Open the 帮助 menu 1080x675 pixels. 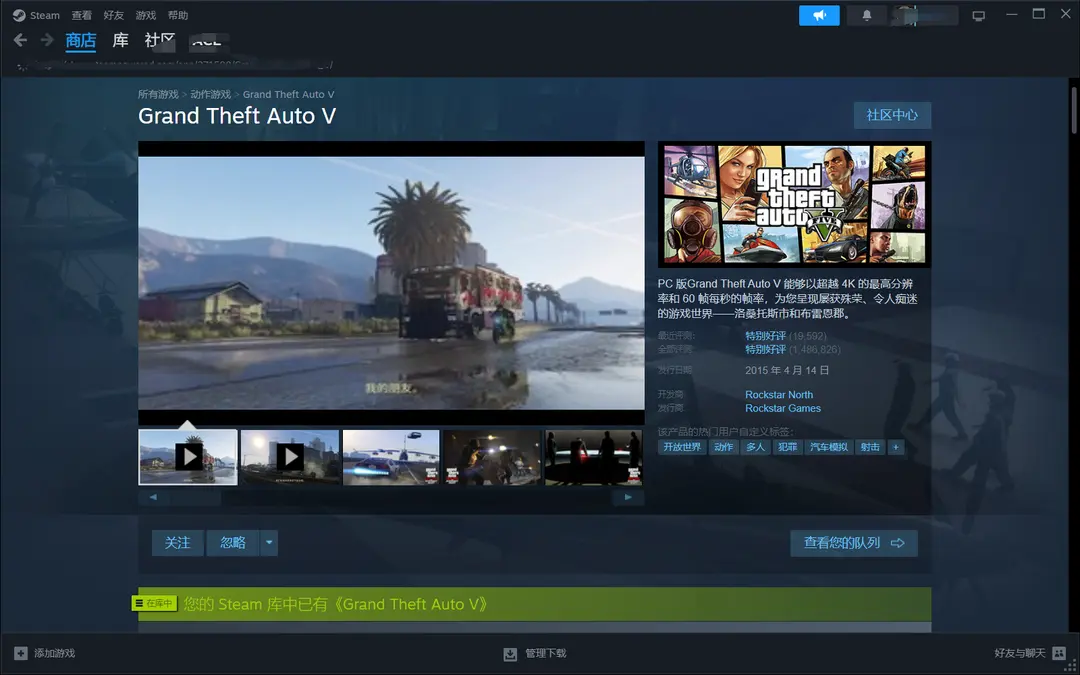pos(178,15)
